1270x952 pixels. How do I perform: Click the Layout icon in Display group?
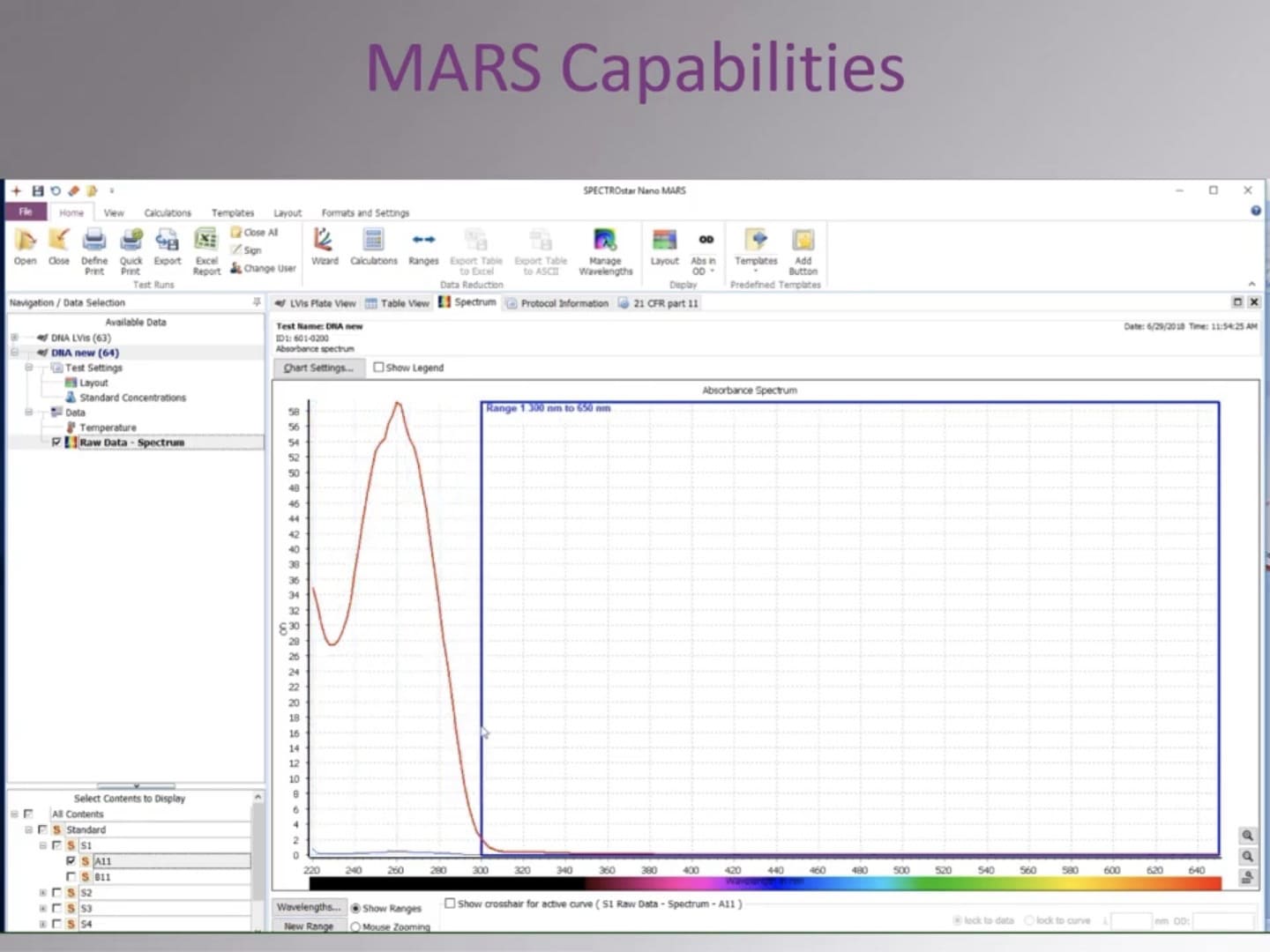pyautogui.click(x=664, y=247)
